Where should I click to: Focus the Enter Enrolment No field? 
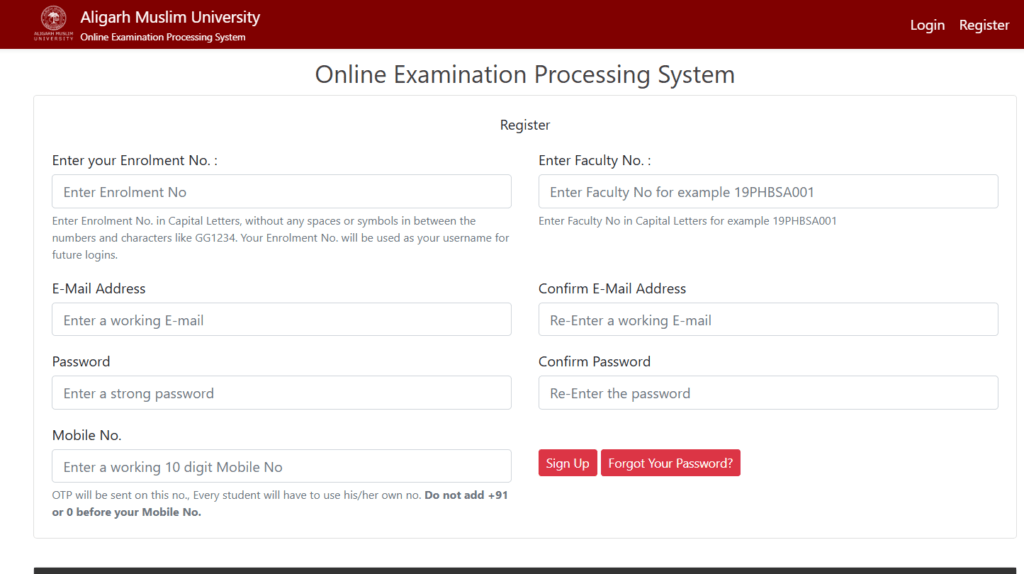point(281,192)
